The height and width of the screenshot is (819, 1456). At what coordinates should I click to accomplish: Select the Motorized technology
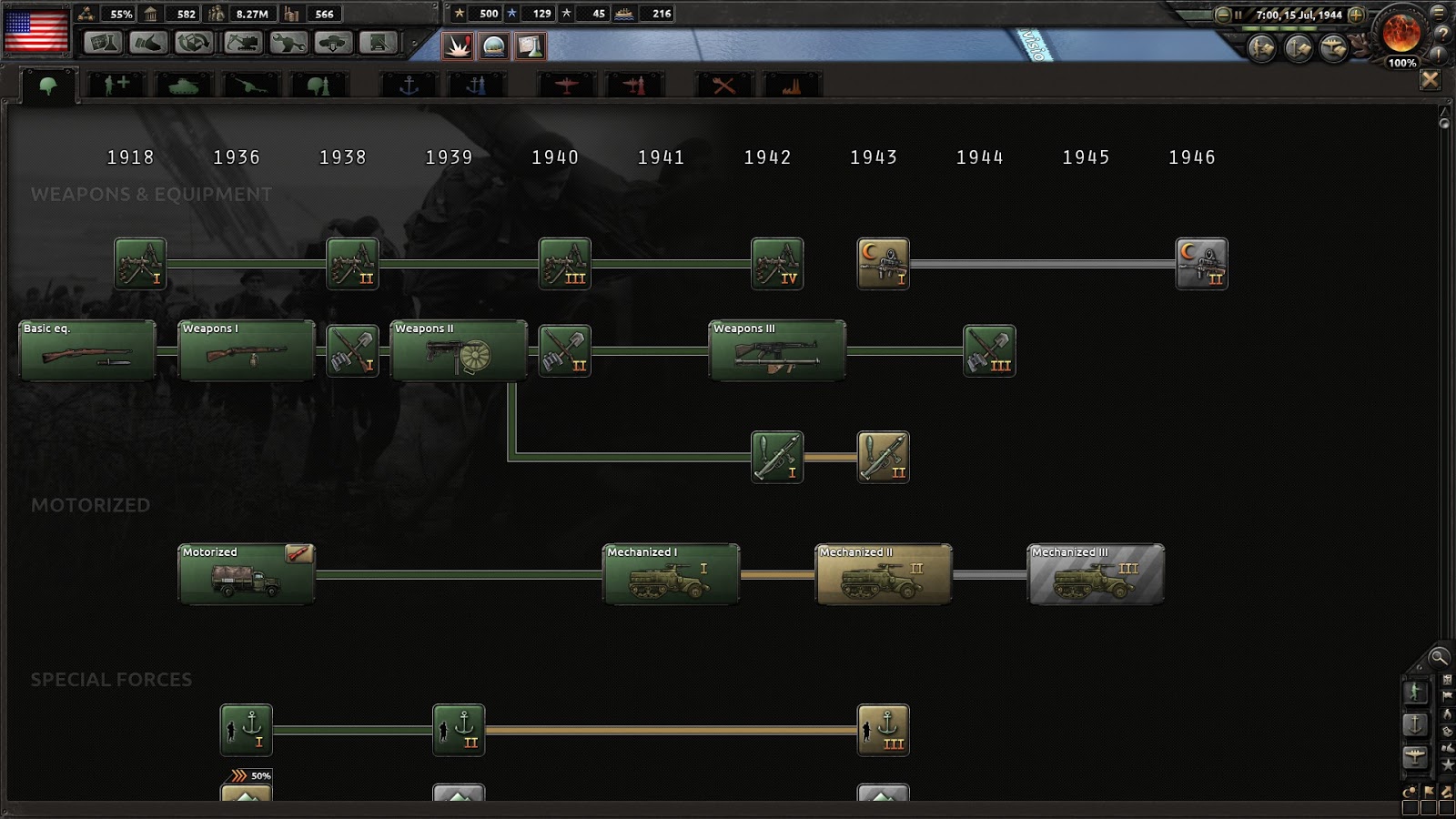pyautogui.click(x=247, y=574)
